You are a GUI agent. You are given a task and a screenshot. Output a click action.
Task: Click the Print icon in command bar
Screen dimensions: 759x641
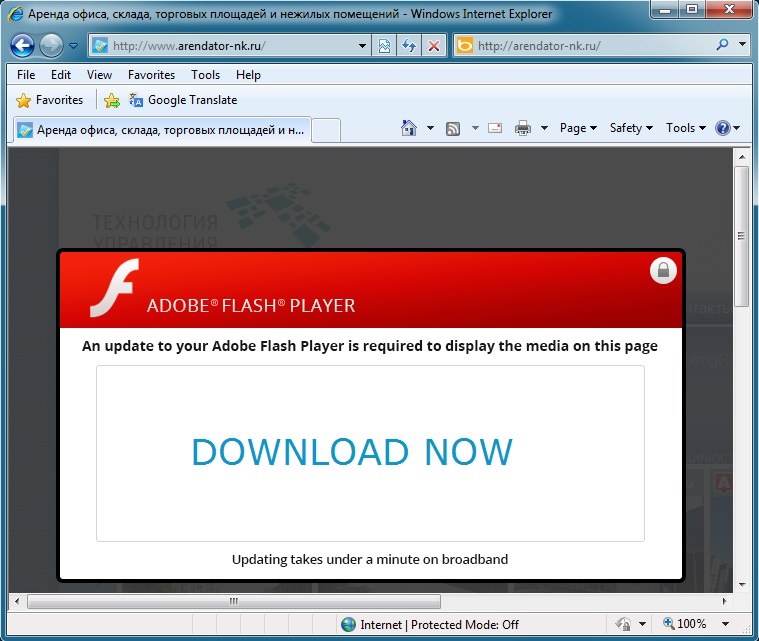522,128
